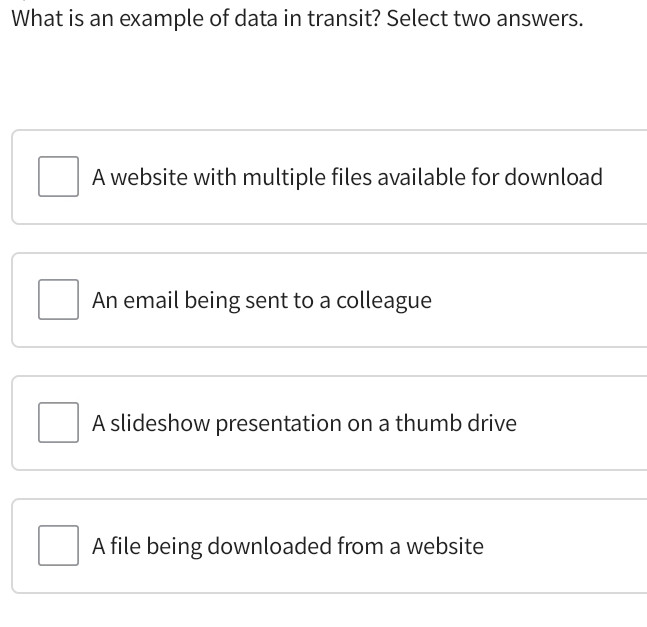The height and width of the screenshot is (627, 647).
Task: Select the file being downloaded checkbox
Action: pos(59,546)
